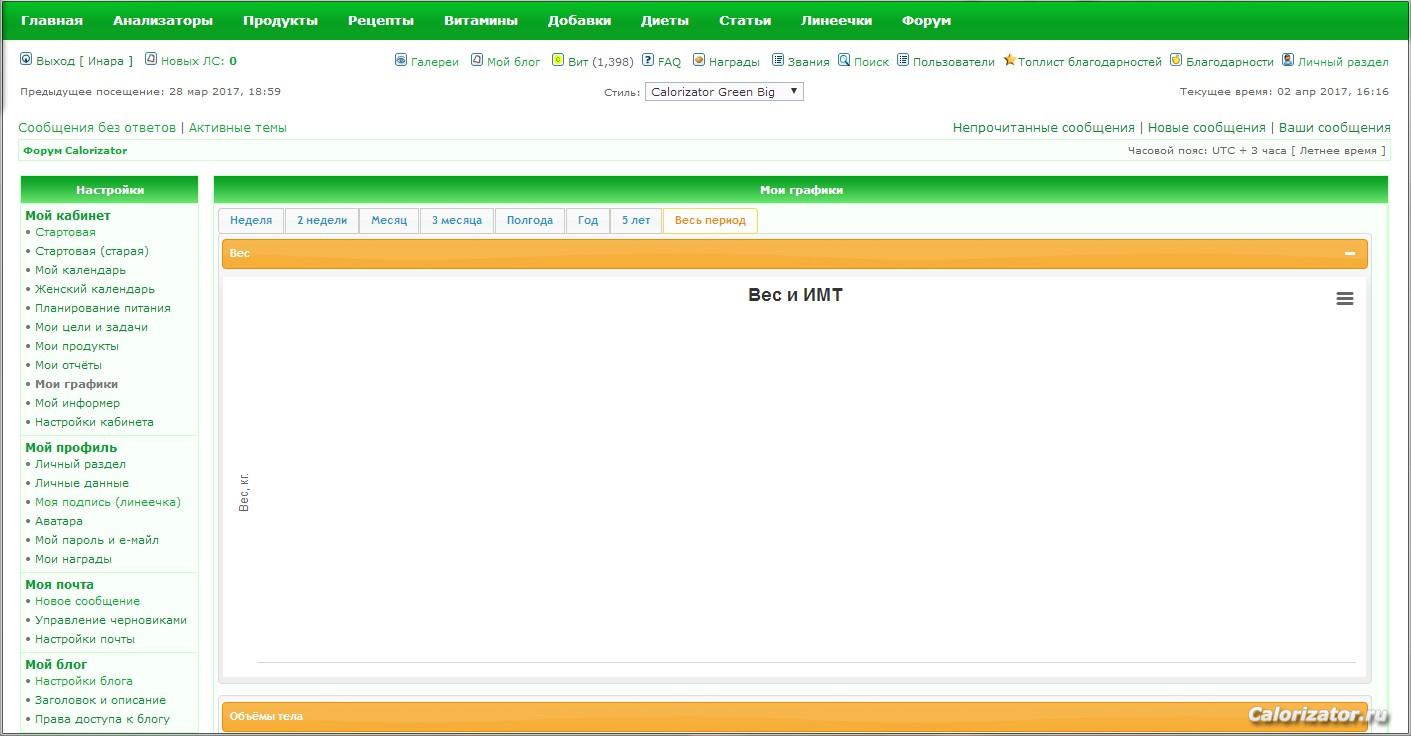
Task: Collapse the Вес panel with minus
Action: click(x=1349, y=254)
